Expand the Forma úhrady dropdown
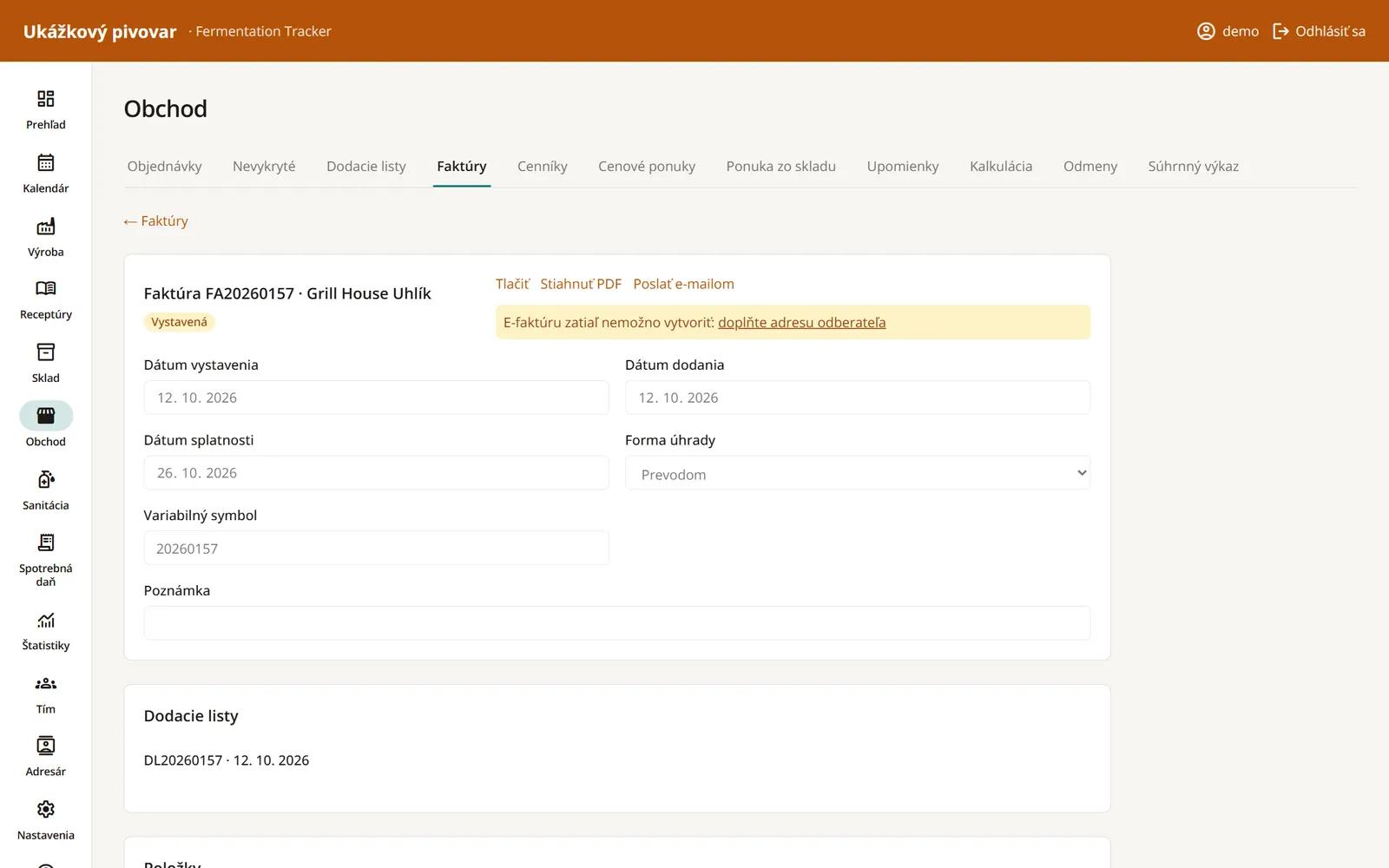This screenshot has height=868, width=1389. click(858, 473)
